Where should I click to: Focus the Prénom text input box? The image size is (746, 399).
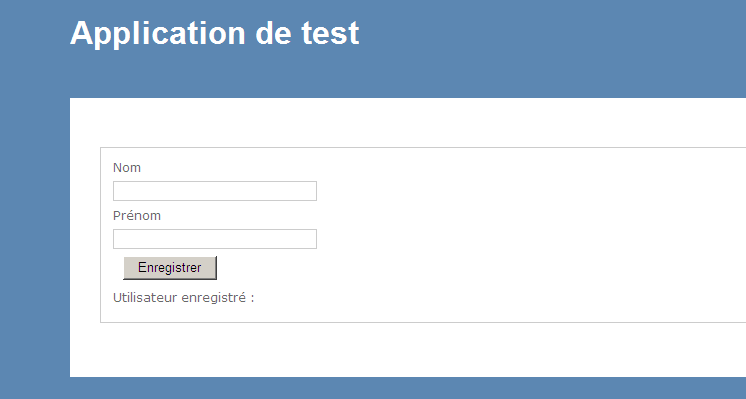[x=215, y=239]
